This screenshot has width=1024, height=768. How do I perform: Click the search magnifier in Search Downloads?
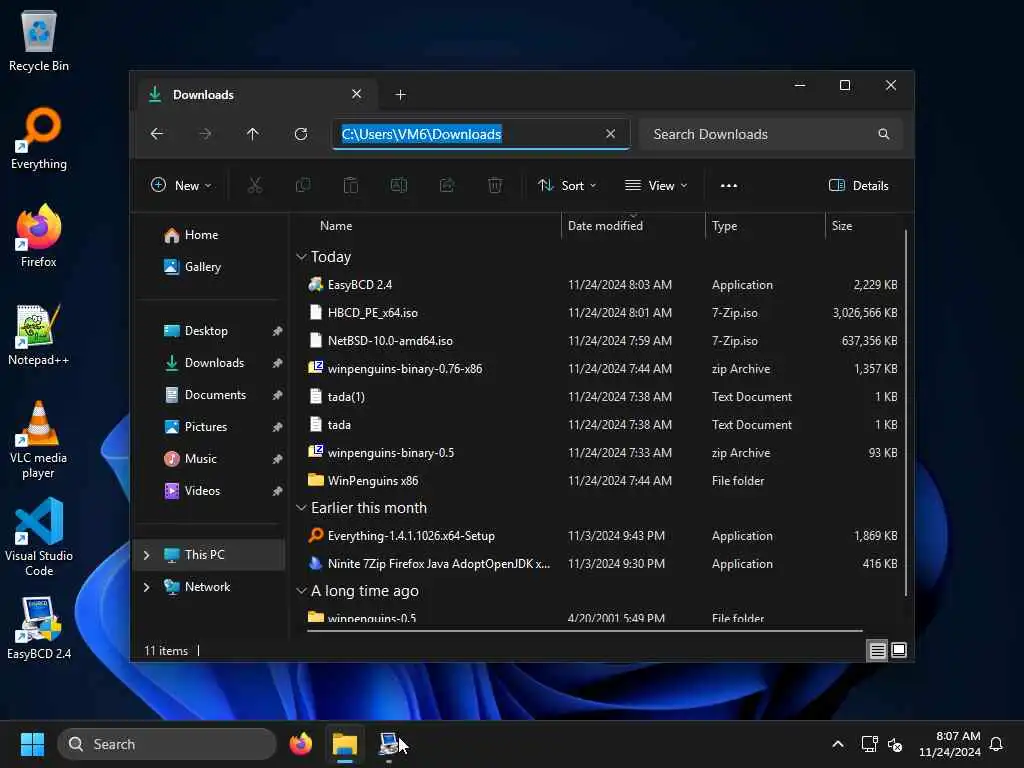click(884, 134)
